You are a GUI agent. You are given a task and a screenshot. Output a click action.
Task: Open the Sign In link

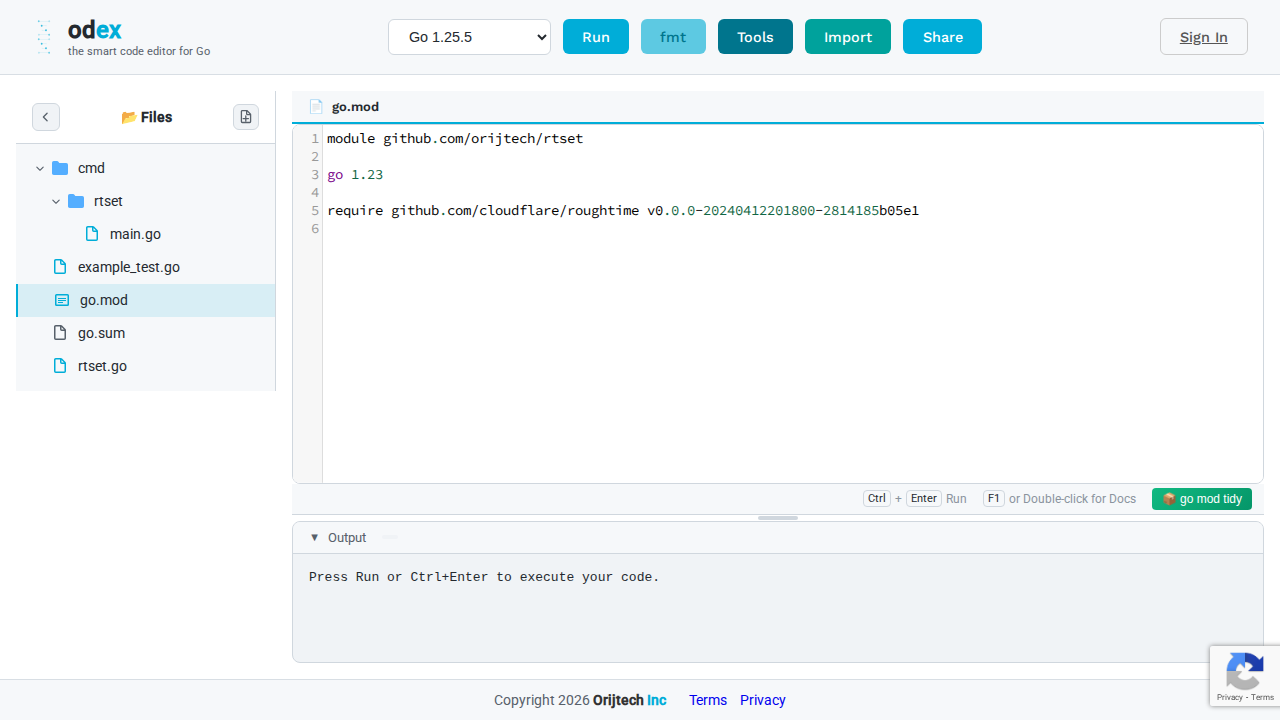point(1203,37)
